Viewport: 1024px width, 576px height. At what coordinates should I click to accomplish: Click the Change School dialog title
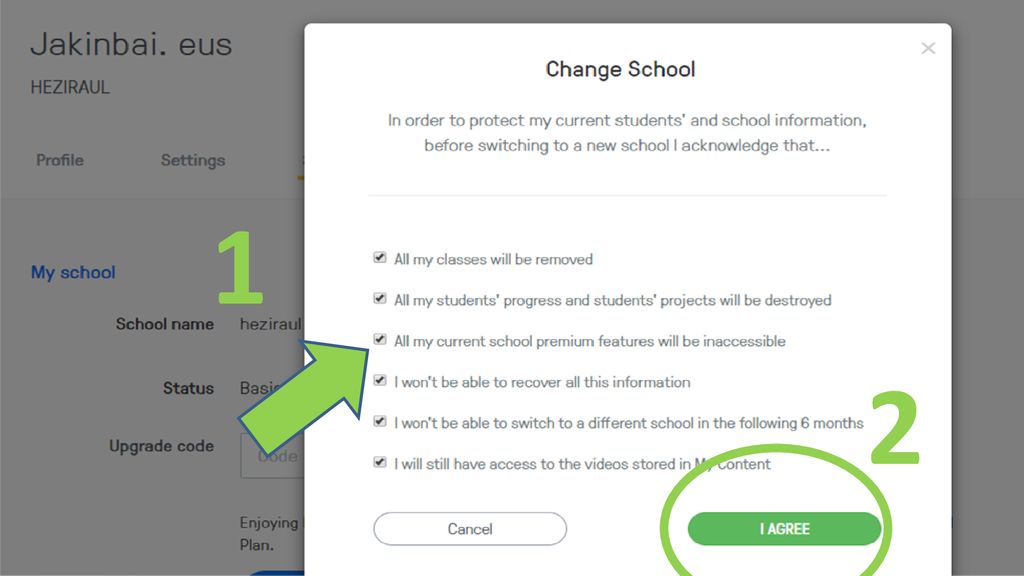pyautogui.click(x=620, y=69)
